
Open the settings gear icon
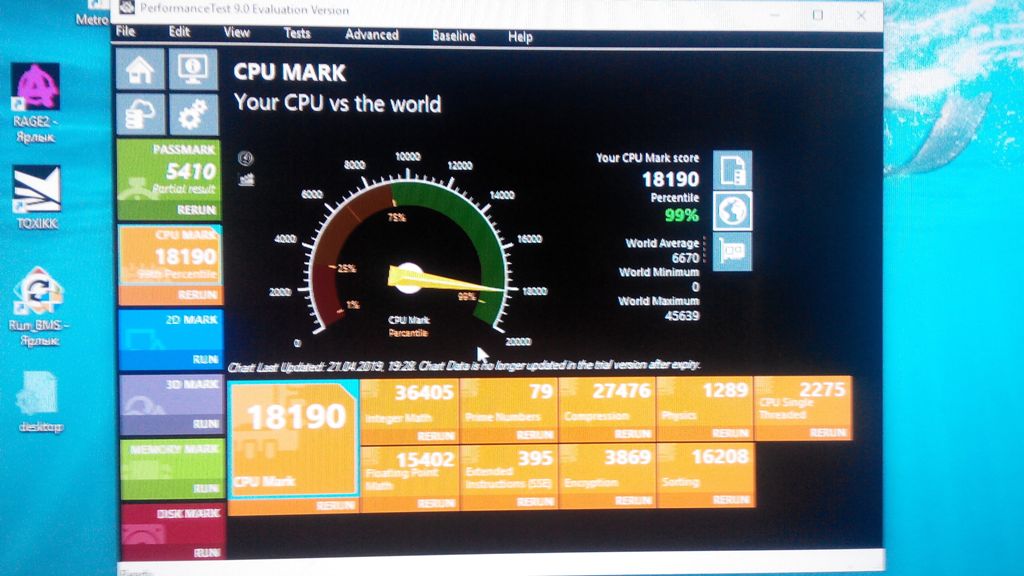pyautogui.click(x=193, y=114)
